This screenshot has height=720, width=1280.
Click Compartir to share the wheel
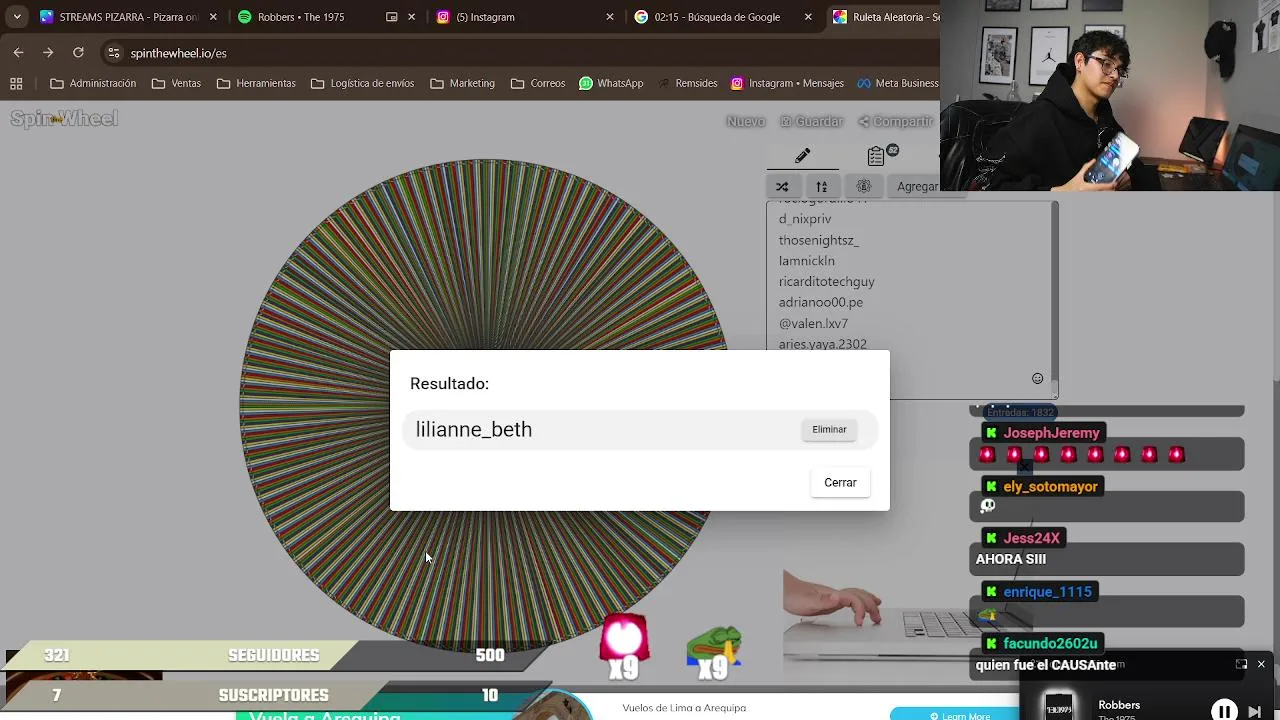click(896, 121)
